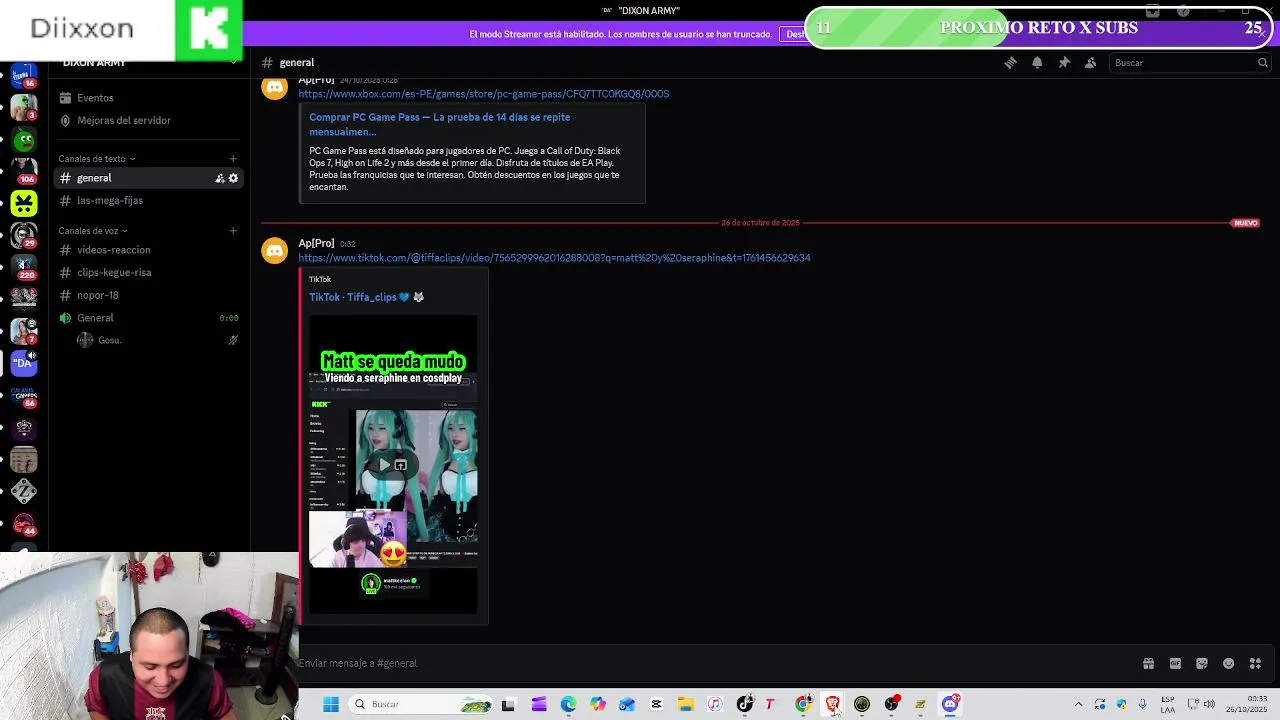Open Brave browser in taskbar

tap(832, 704)
